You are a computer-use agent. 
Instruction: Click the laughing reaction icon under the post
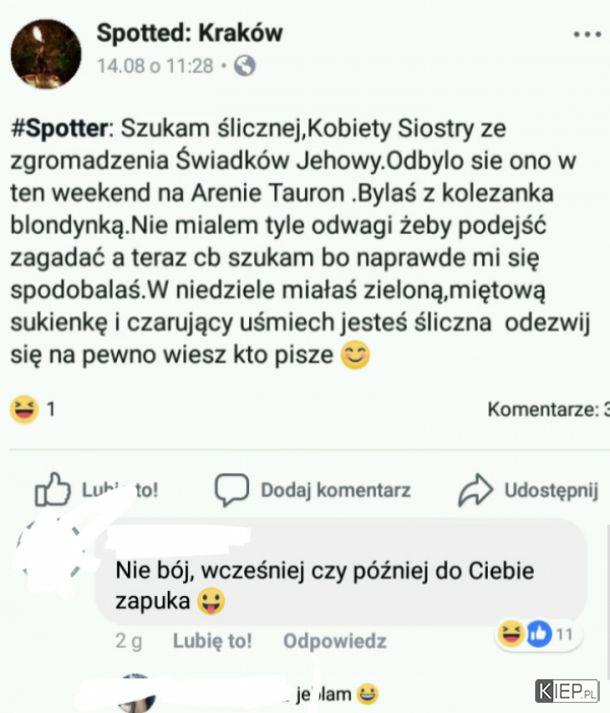tap(24, 409)
